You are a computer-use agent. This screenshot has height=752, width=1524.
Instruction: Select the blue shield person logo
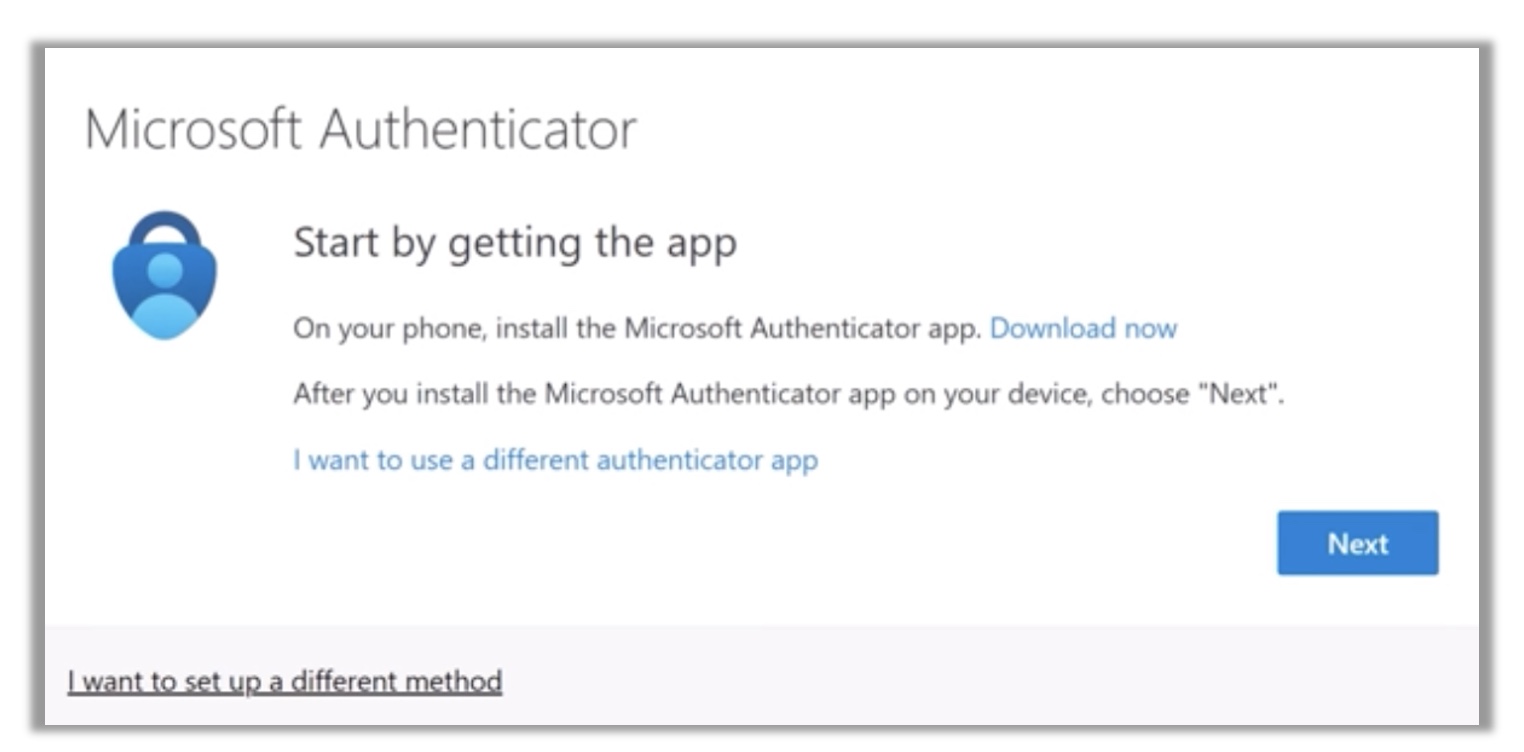[164, 275]
